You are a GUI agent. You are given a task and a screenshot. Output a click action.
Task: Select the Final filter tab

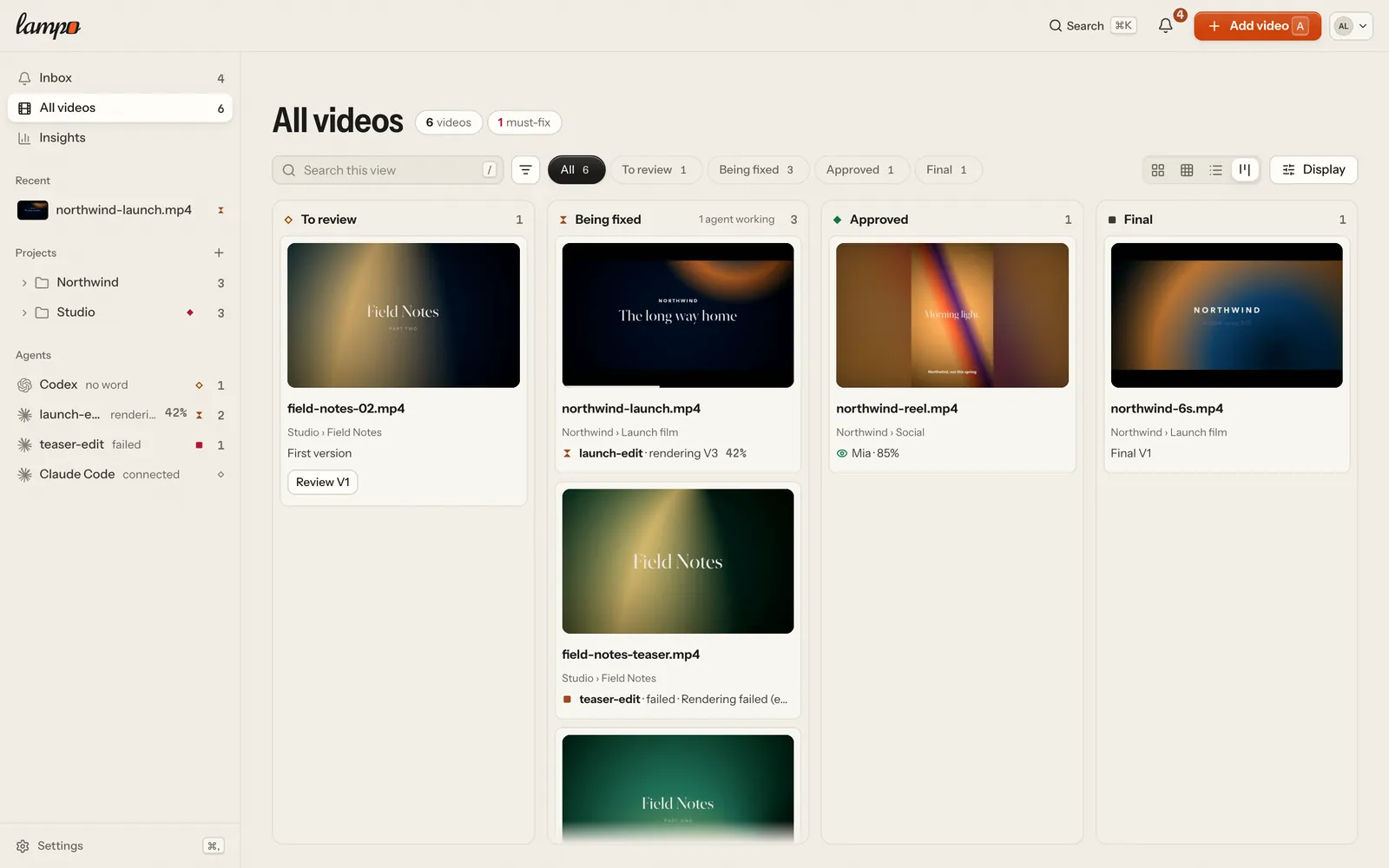pos(947,170)
